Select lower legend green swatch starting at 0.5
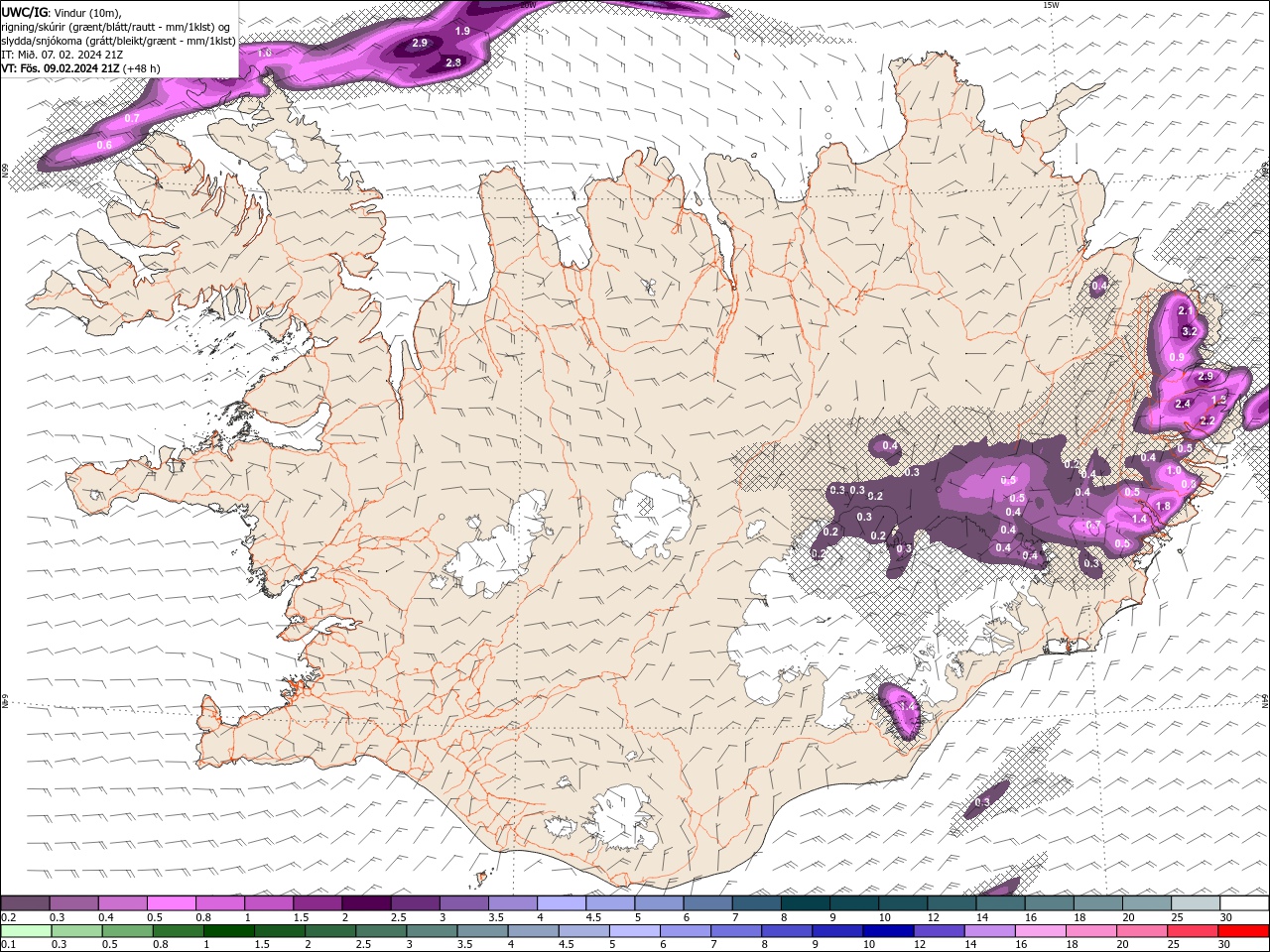Viewport: 1270px width, 952px height. [x=127, y=930]
